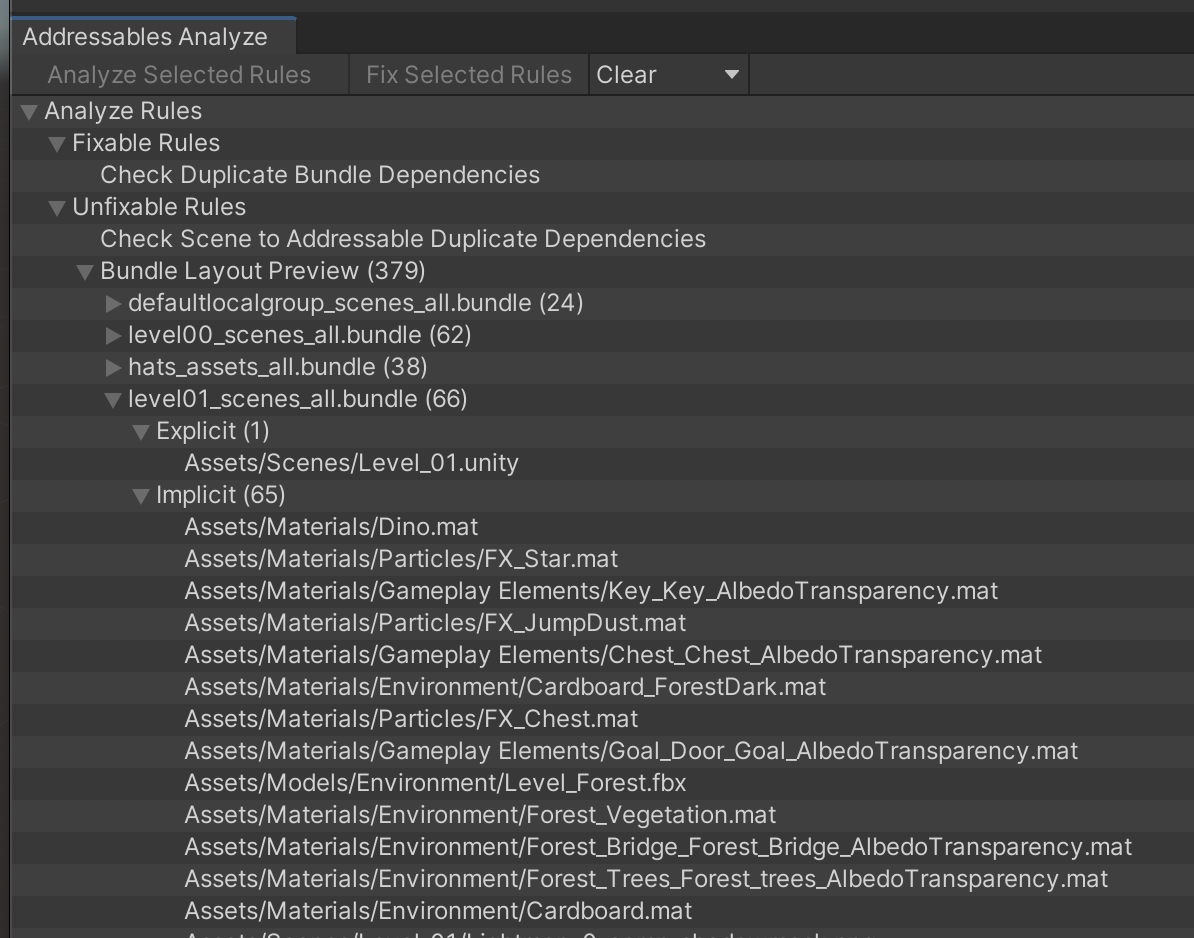
Task: Select the Assets/Scenes/Level_01.unity entry
Action: [x=352, y=463]
